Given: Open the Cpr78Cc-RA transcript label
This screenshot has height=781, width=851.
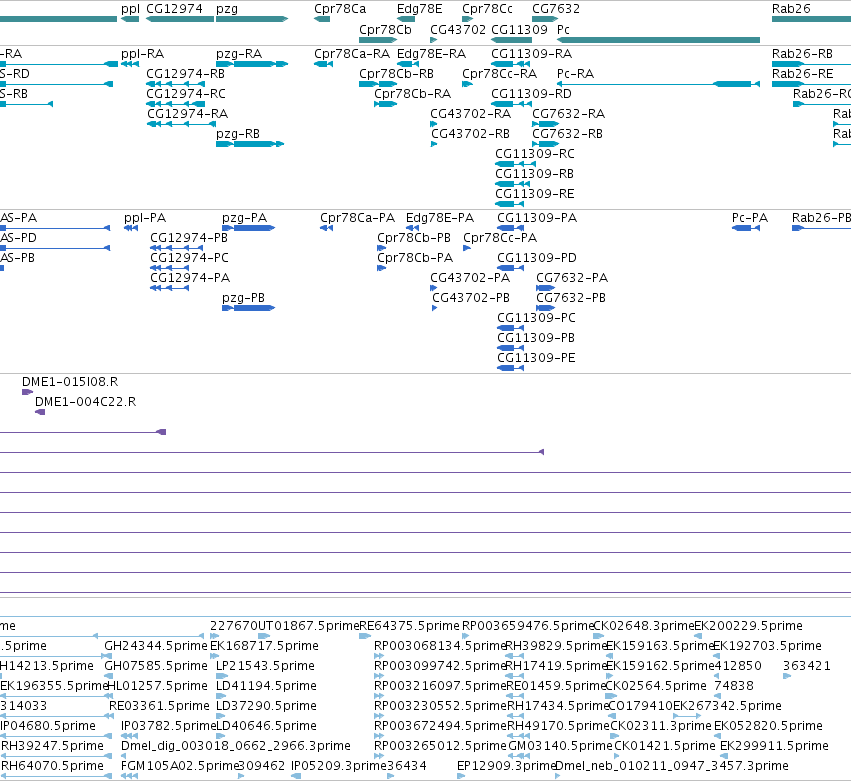Looking at the screenshot, I should coord(499,74).
